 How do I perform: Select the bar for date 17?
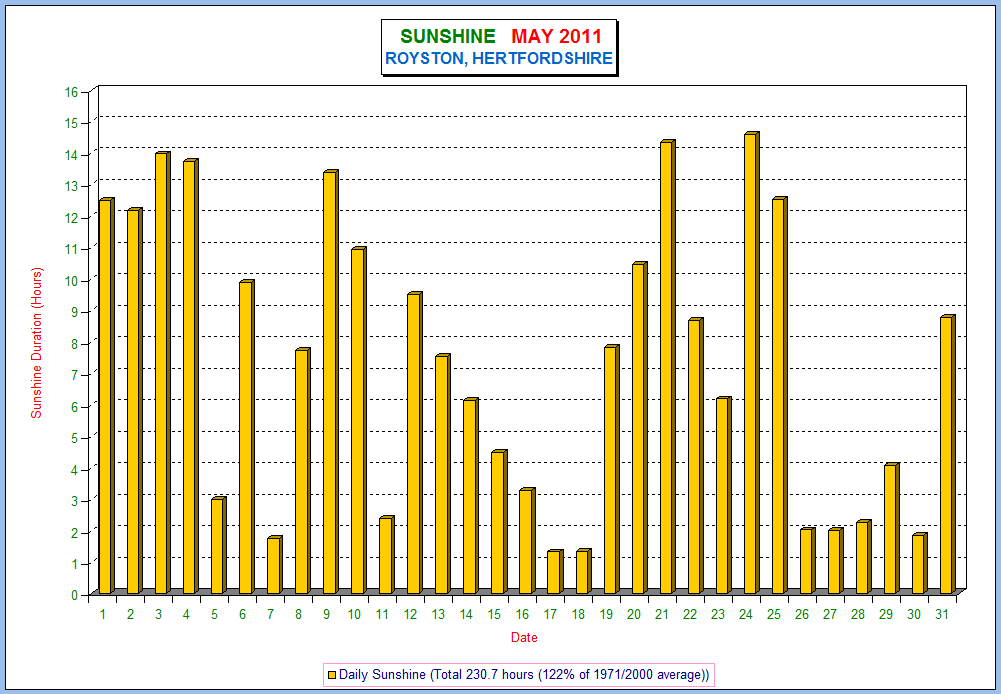point(555,571)
